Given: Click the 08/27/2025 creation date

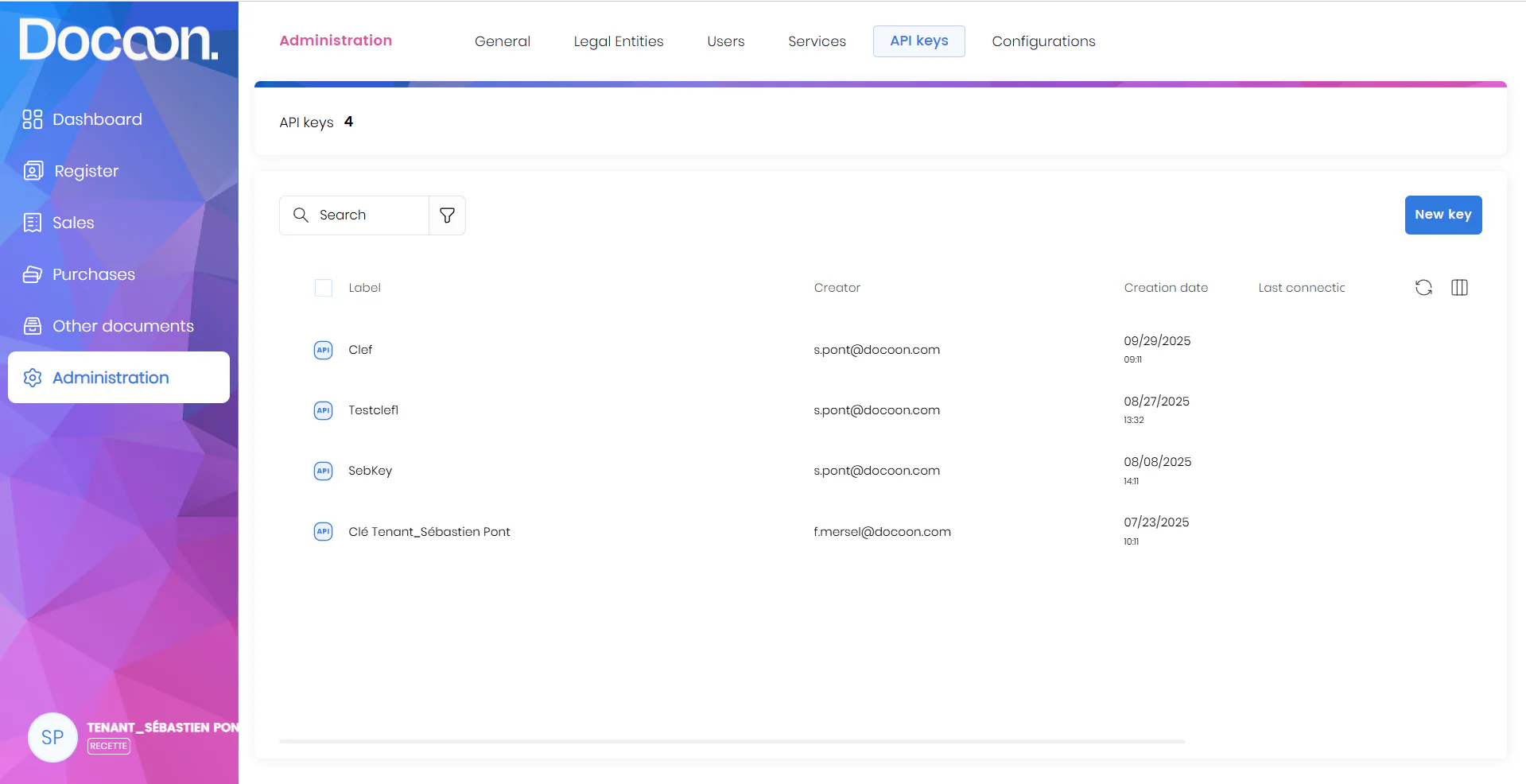Looking at the screenshot, I should 1156,402.
